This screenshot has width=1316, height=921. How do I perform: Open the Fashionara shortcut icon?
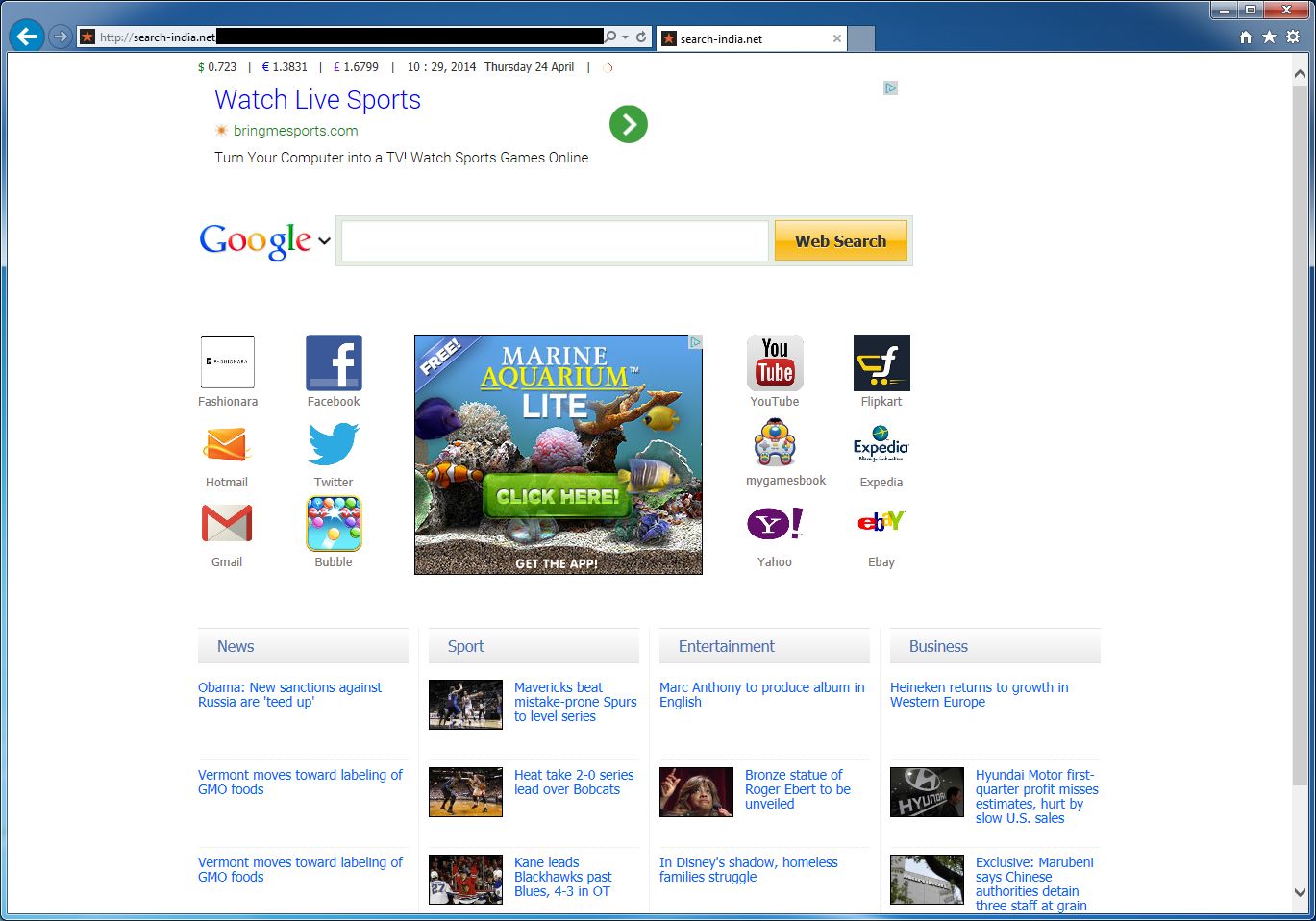tap(228, 362)
